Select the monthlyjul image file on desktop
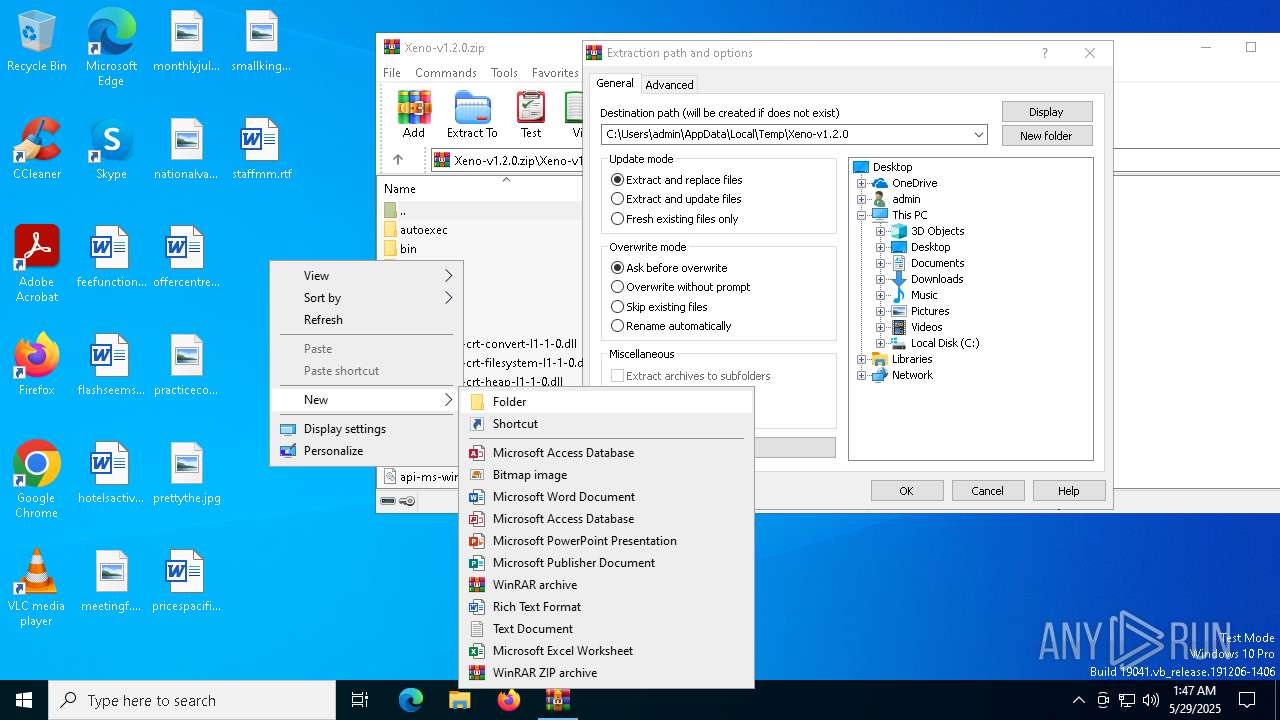This screenshot has height=720, width=1280. 187,42
